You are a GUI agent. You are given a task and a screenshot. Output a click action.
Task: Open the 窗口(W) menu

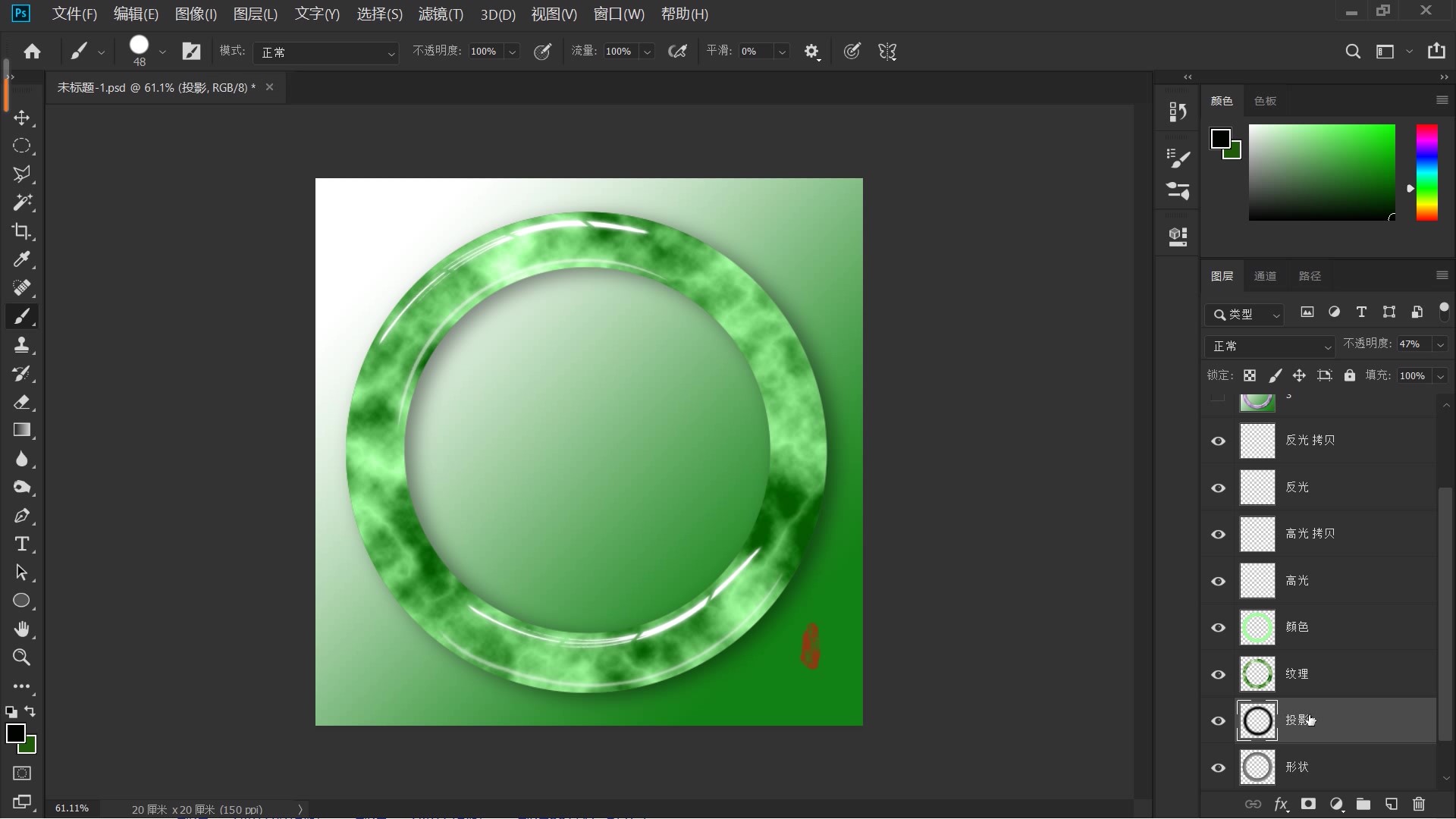[619, 14]
